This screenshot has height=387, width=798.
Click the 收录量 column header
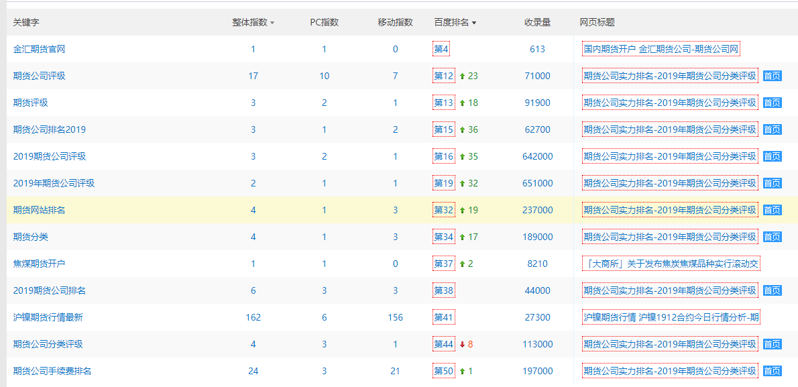(x=537, y=22)
